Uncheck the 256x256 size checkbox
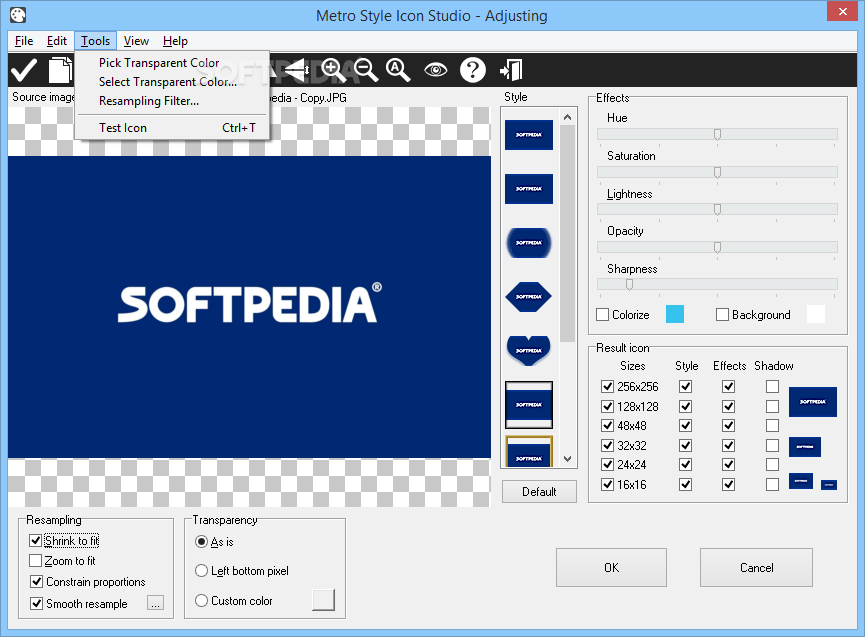The image size is (865, 637). 607,386
